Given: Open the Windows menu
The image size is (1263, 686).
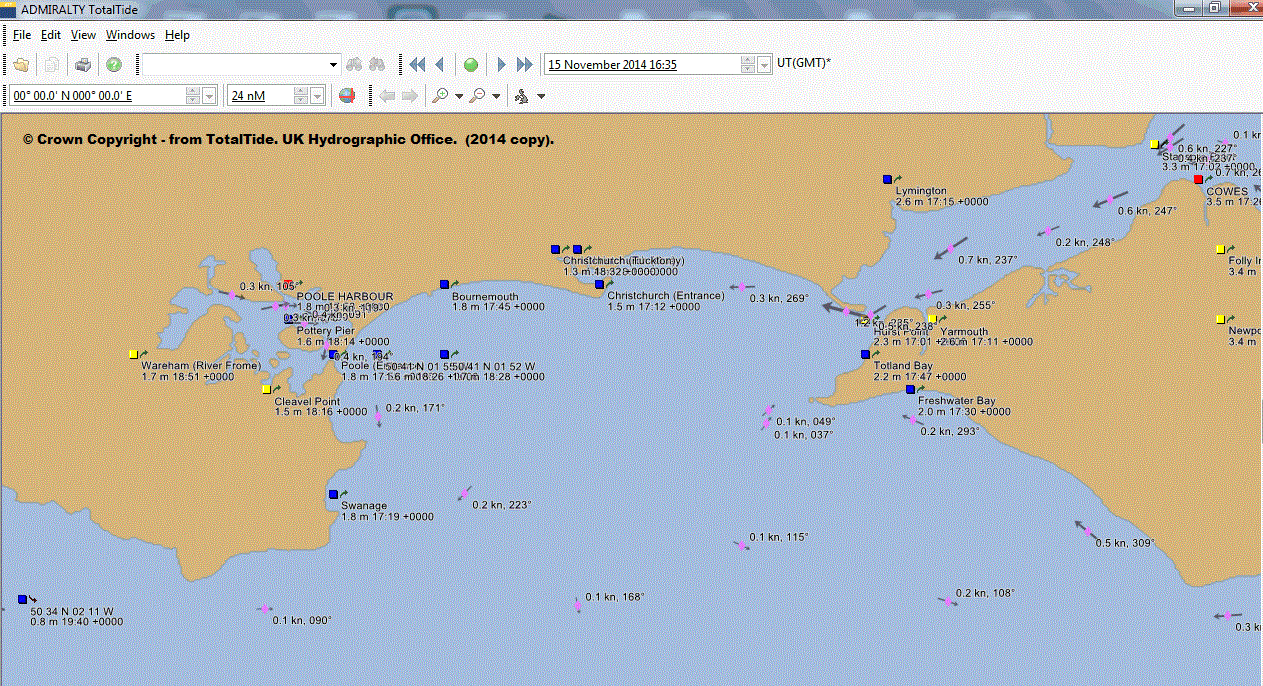Looking at the screenshot, I should [130, 35].
